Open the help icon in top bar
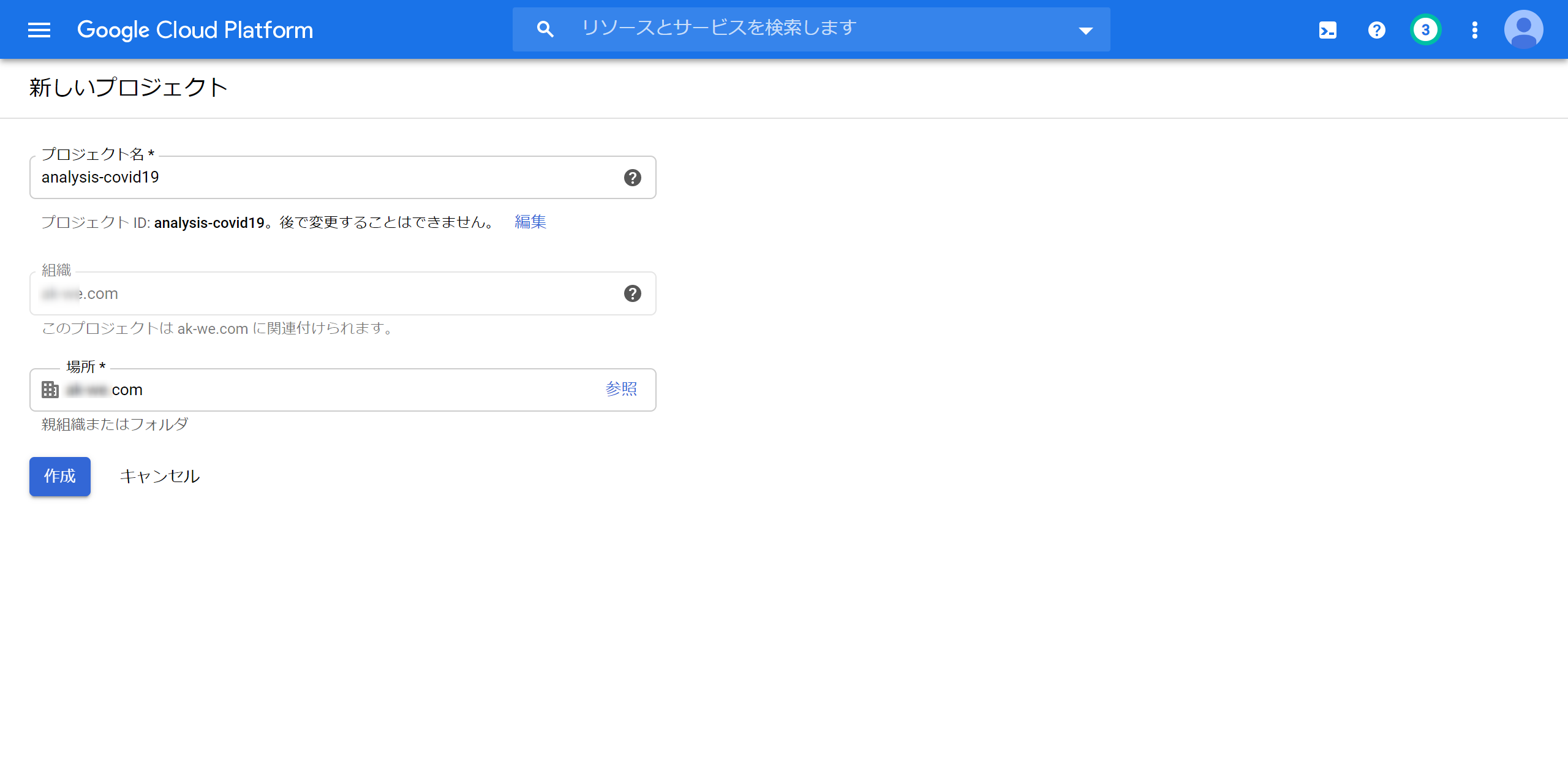 (x=1376, y=29)
